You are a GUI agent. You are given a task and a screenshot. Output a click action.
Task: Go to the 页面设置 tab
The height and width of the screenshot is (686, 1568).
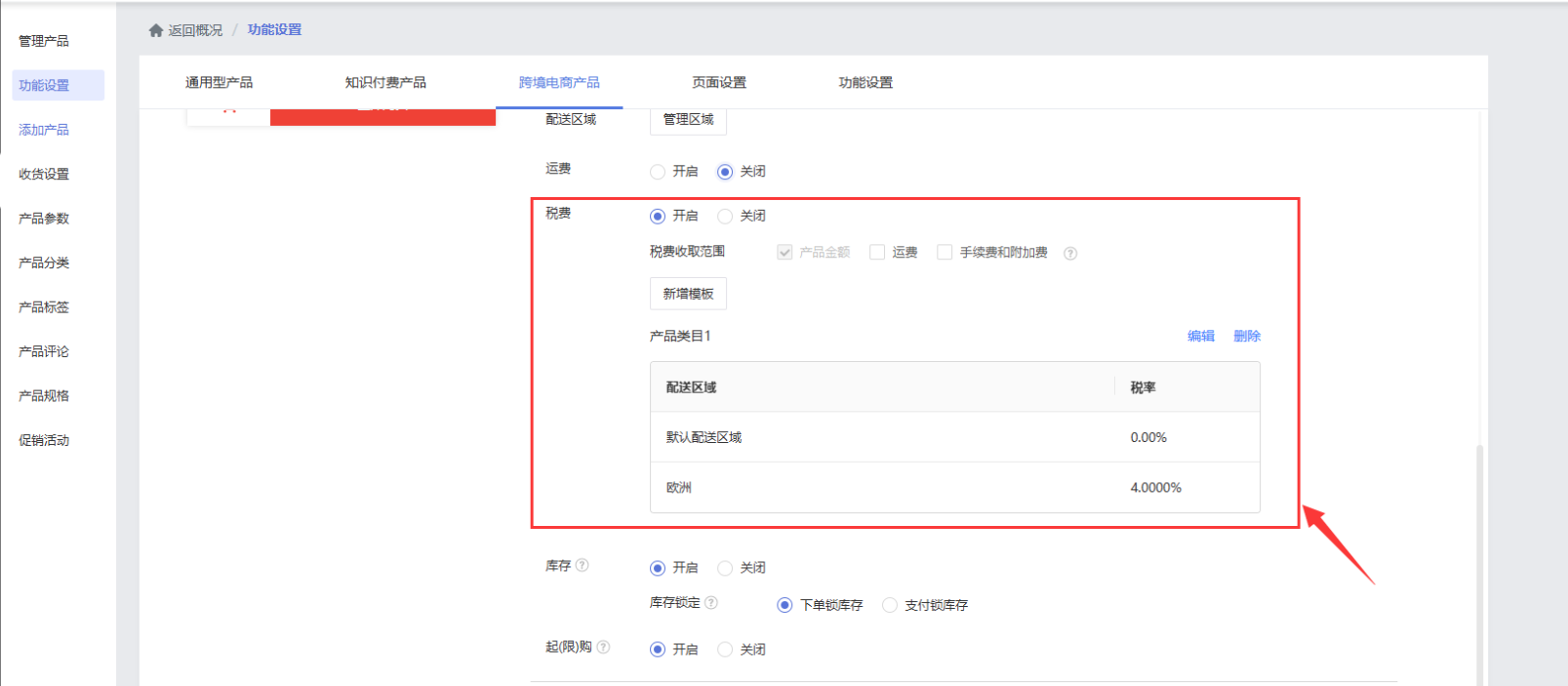pyautogui.click(x=719, y=83)
